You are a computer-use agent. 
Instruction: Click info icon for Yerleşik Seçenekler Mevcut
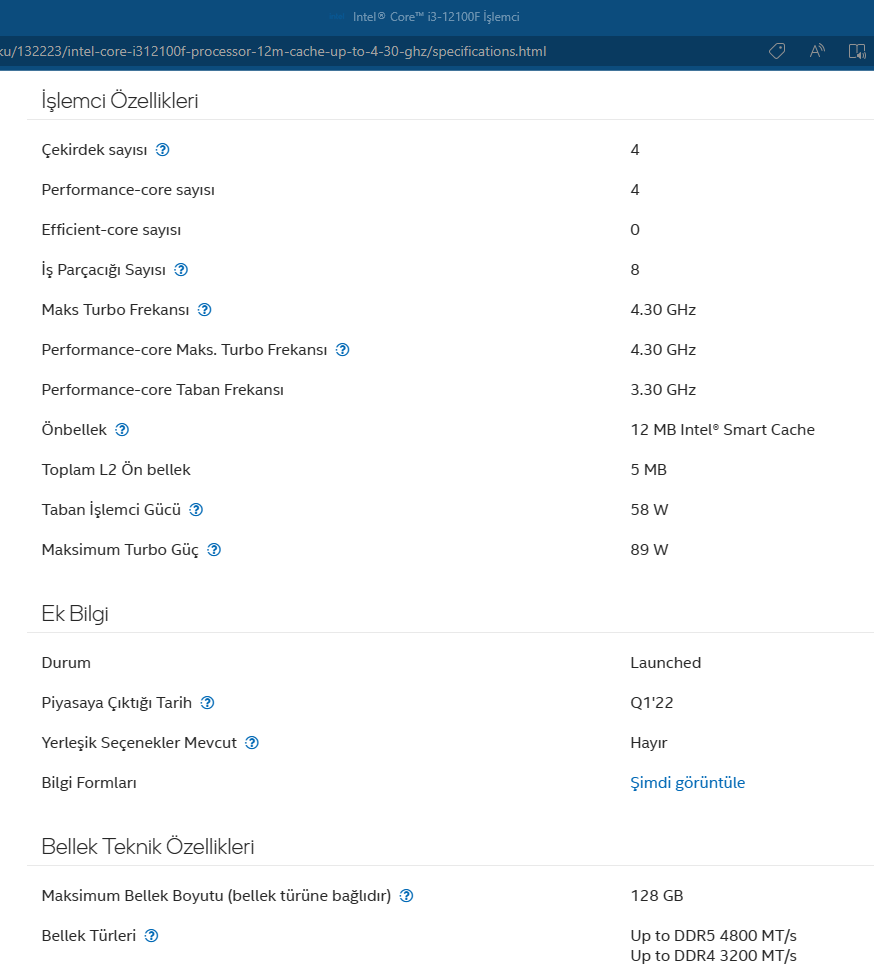(x=252, y=743)
